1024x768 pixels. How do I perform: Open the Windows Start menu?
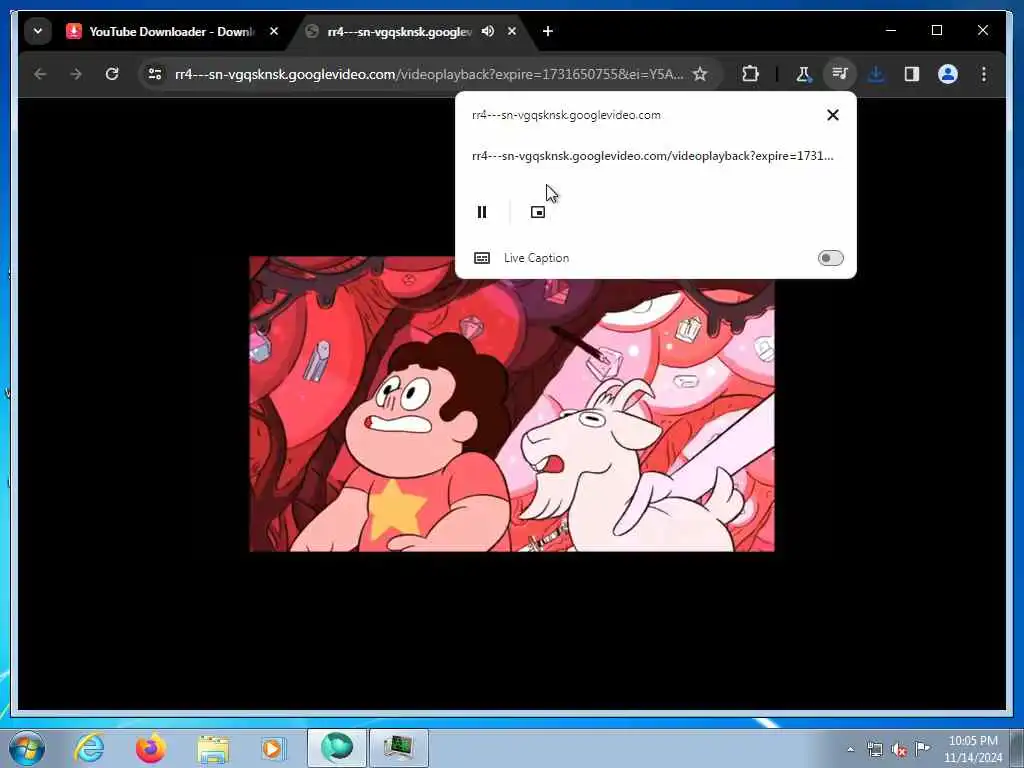pyautogui.click(x=26, y=748)
